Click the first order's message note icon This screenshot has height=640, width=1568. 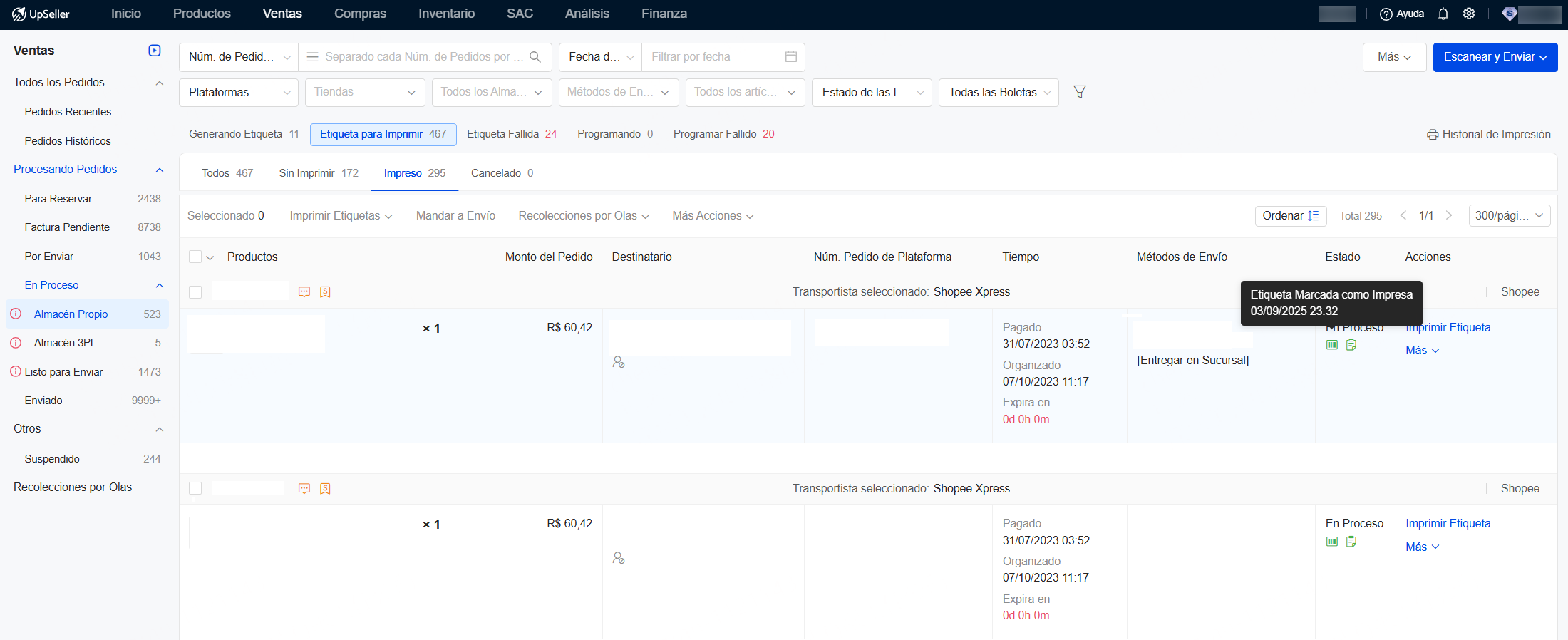click(304, 292)
